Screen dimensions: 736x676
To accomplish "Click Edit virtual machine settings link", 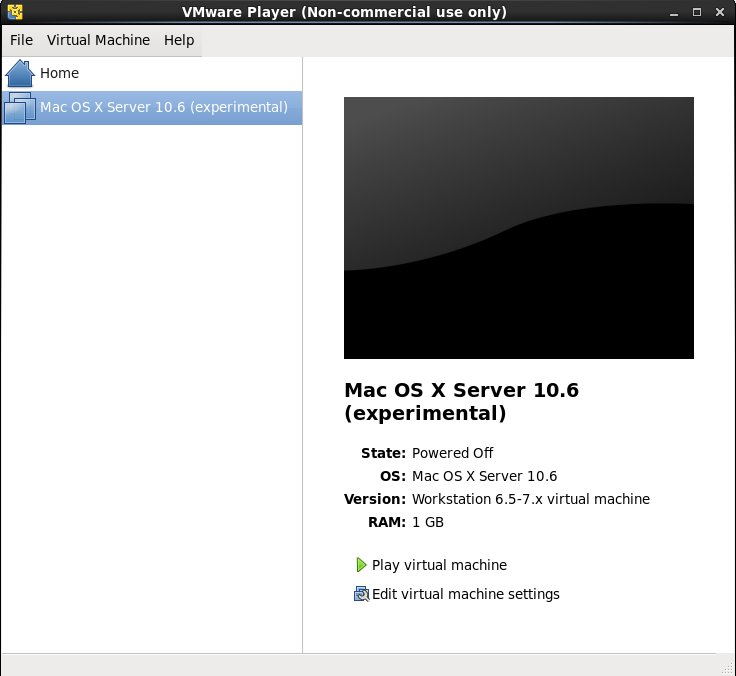I will point(466,594).
